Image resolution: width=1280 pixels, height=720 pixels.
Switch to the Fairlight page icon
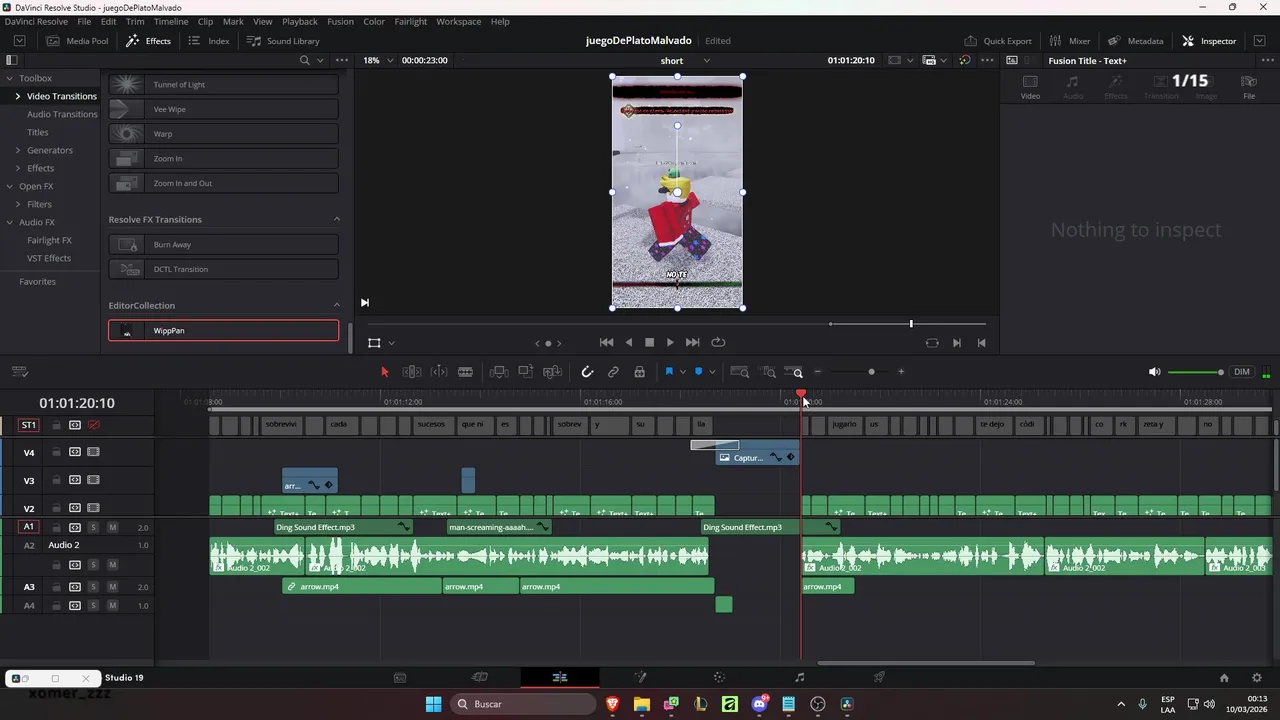(x=799, y=677)
